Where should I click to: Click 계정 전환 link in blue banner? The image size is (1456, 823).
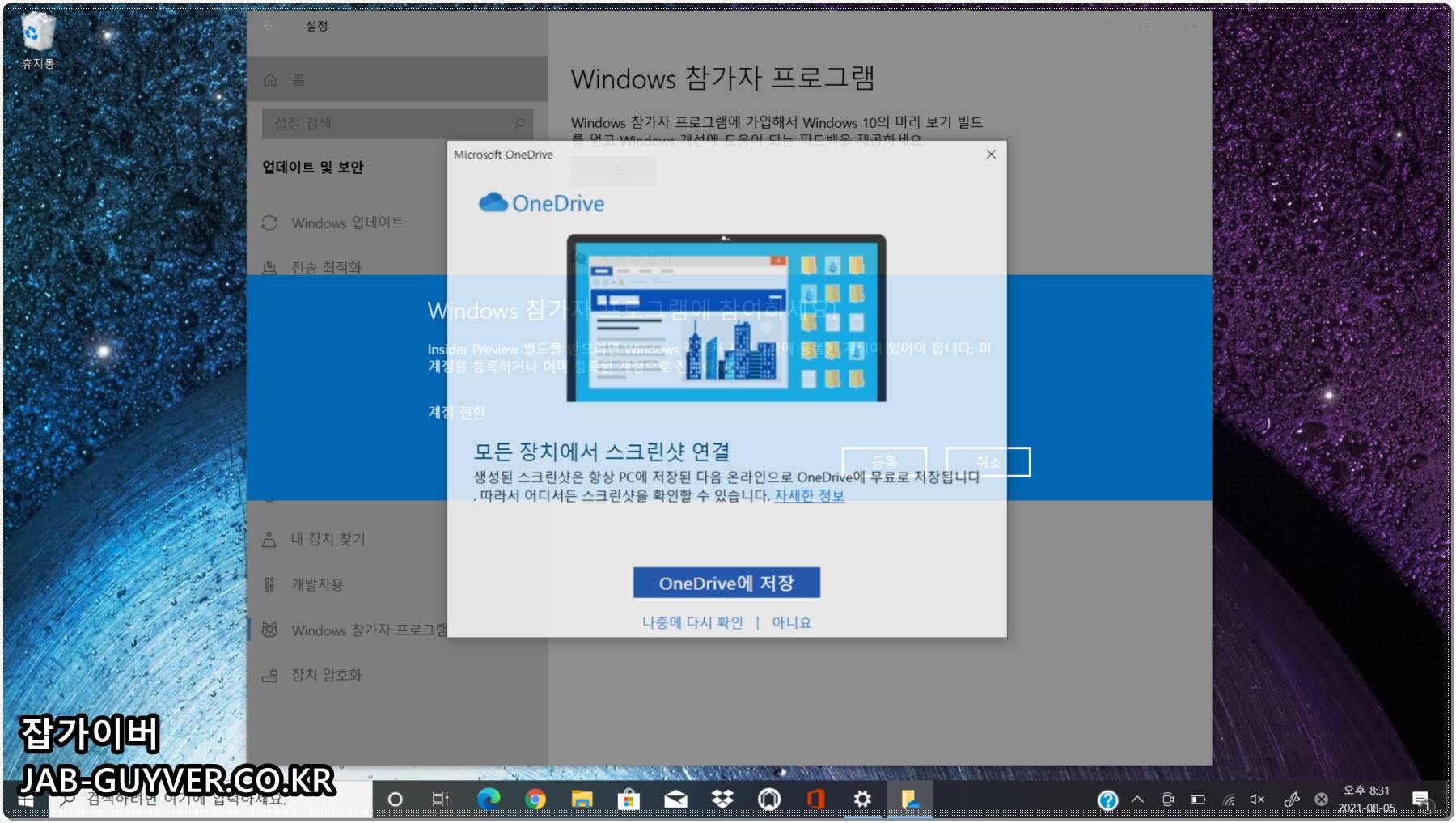456,413
